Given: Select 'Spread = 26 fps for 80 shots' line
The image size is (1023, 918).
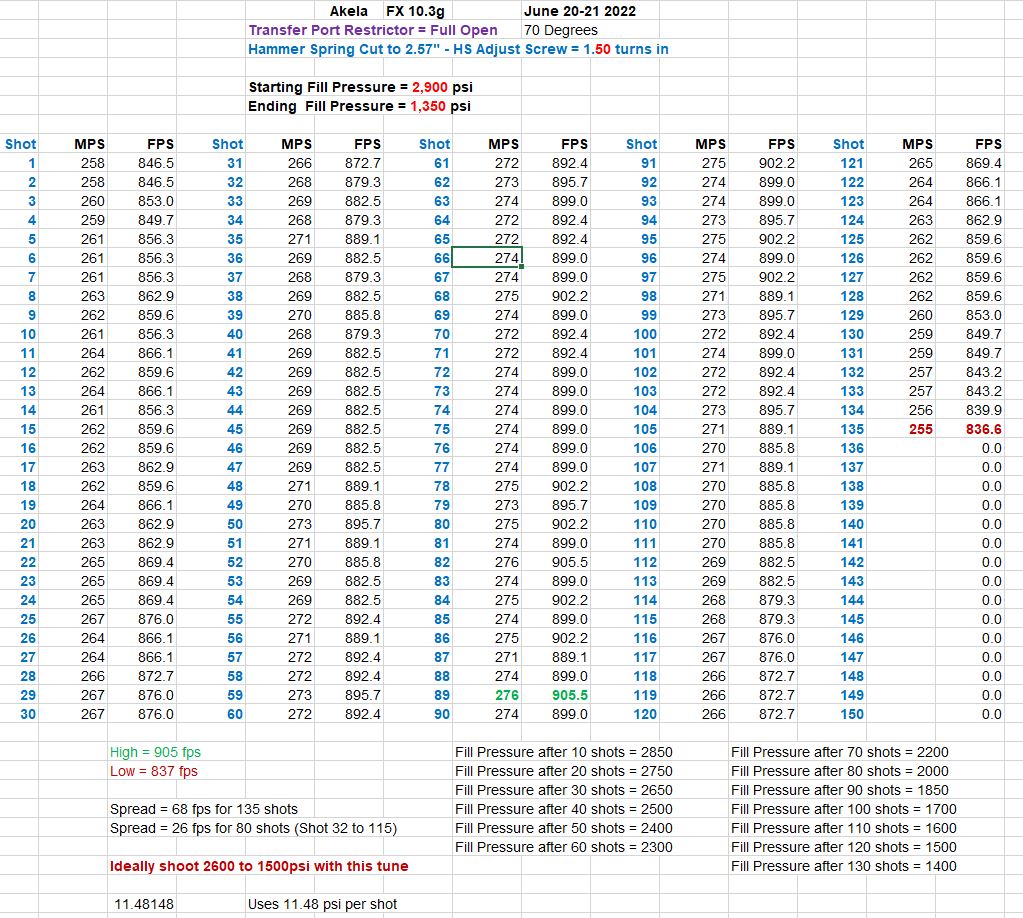Looking at the screenshot, I should (253, 828).
